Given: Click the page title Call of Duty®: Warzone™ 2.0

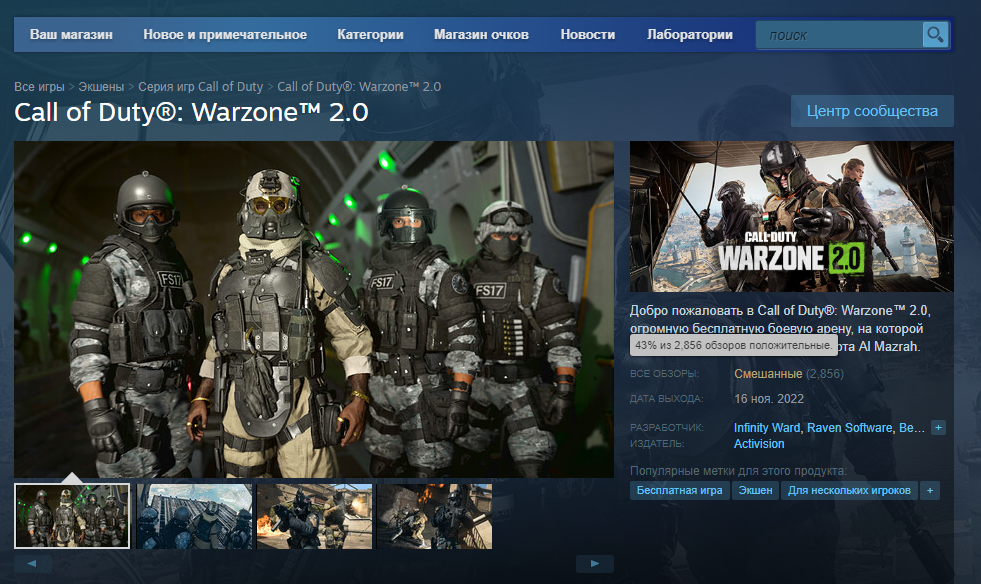Looking at the screenshot, I should coord(191,113).
